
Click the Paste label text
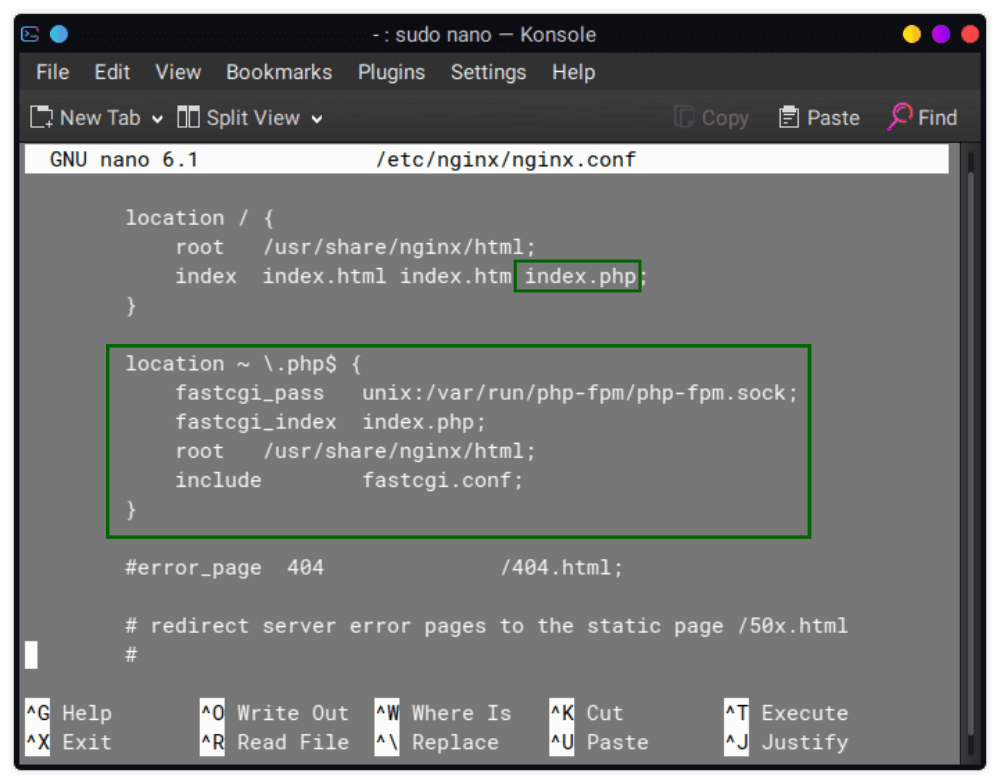[833, 118]
